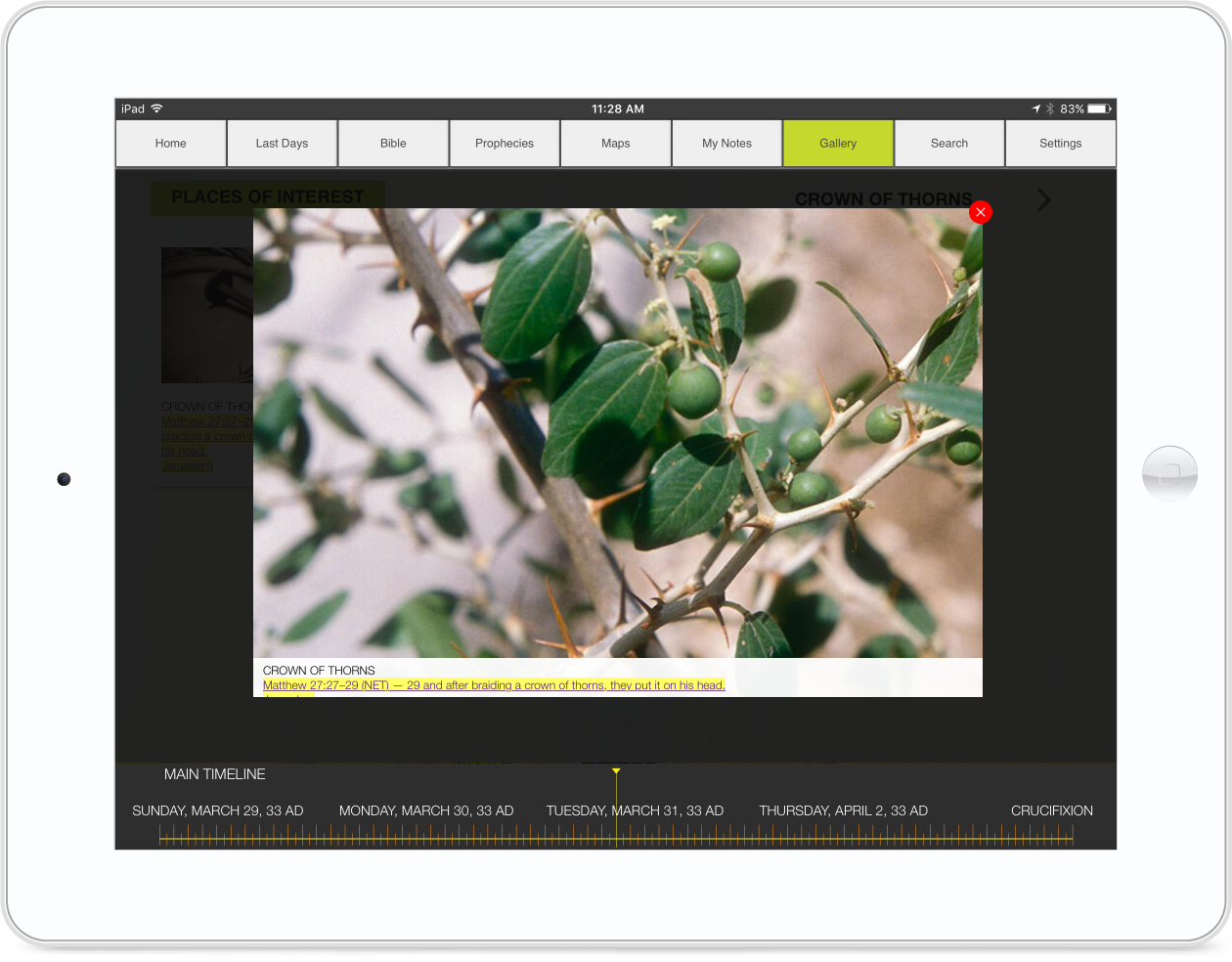
Task: Open the Home tab
Action: point(170,144)
